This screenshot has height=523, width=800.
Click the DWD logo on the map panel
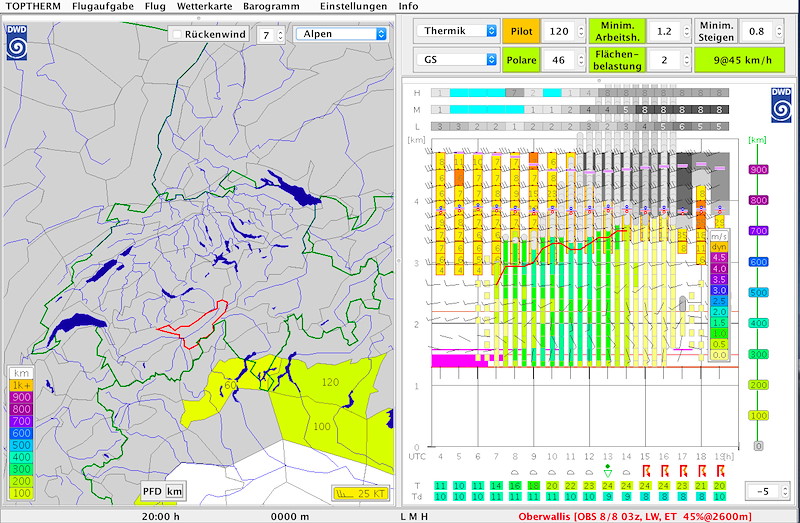click(17, 42)
